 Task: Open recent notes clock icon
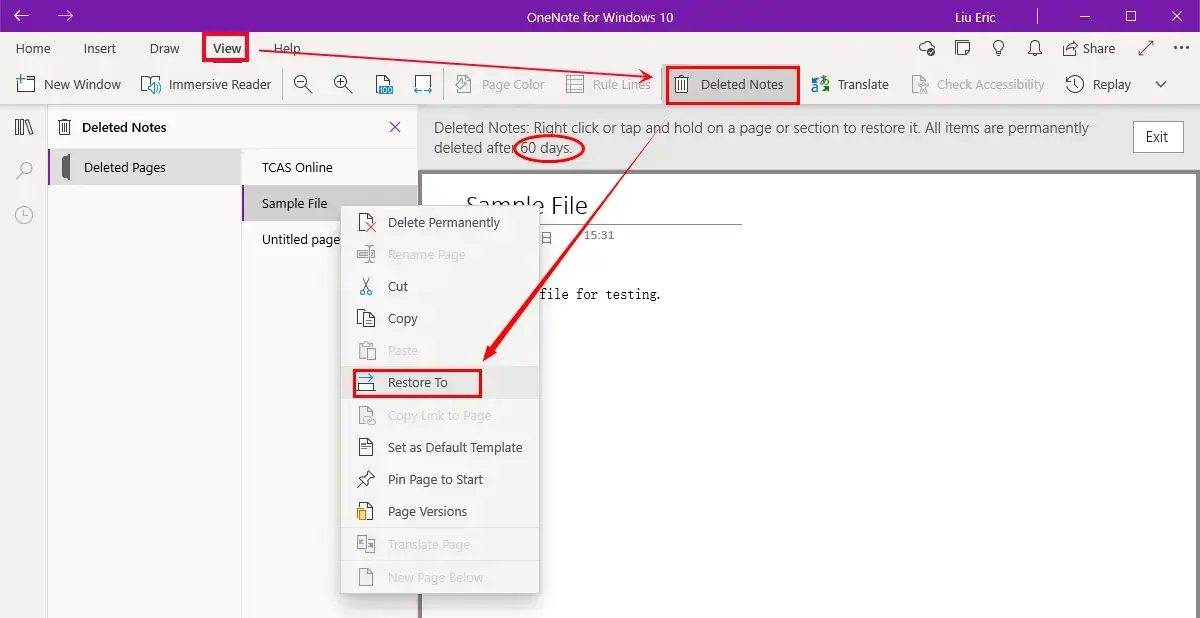pos(24,215)
